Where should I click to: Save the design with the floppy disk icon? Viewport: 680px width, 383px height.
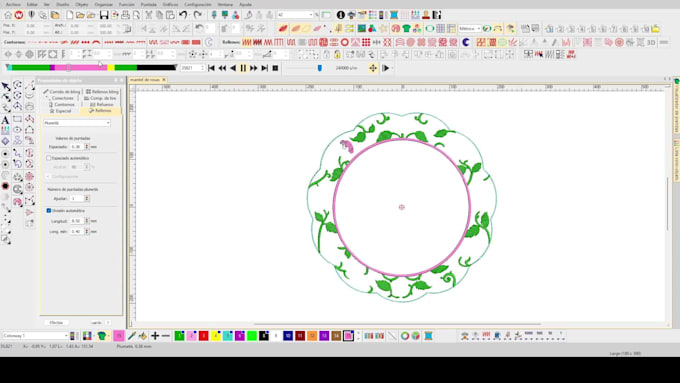click(x=104, y=15)
